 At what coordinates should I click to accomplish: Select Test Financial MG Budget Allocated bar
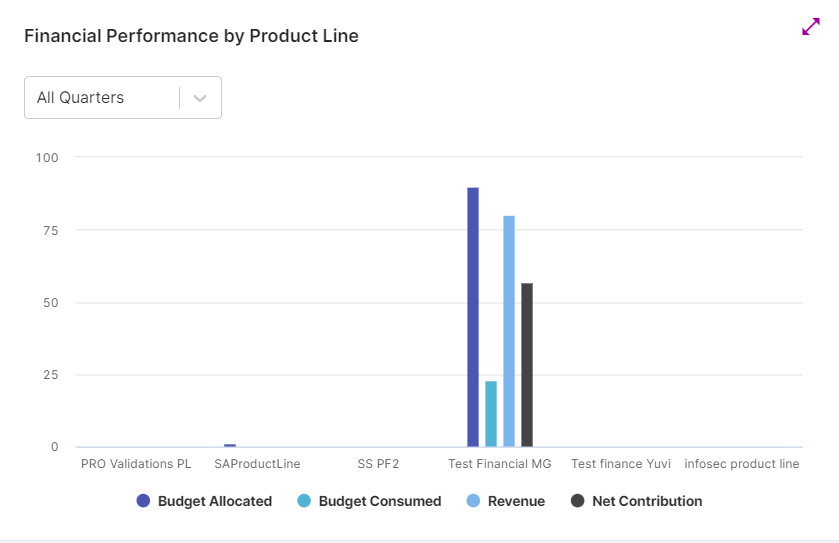click(473, 317)
